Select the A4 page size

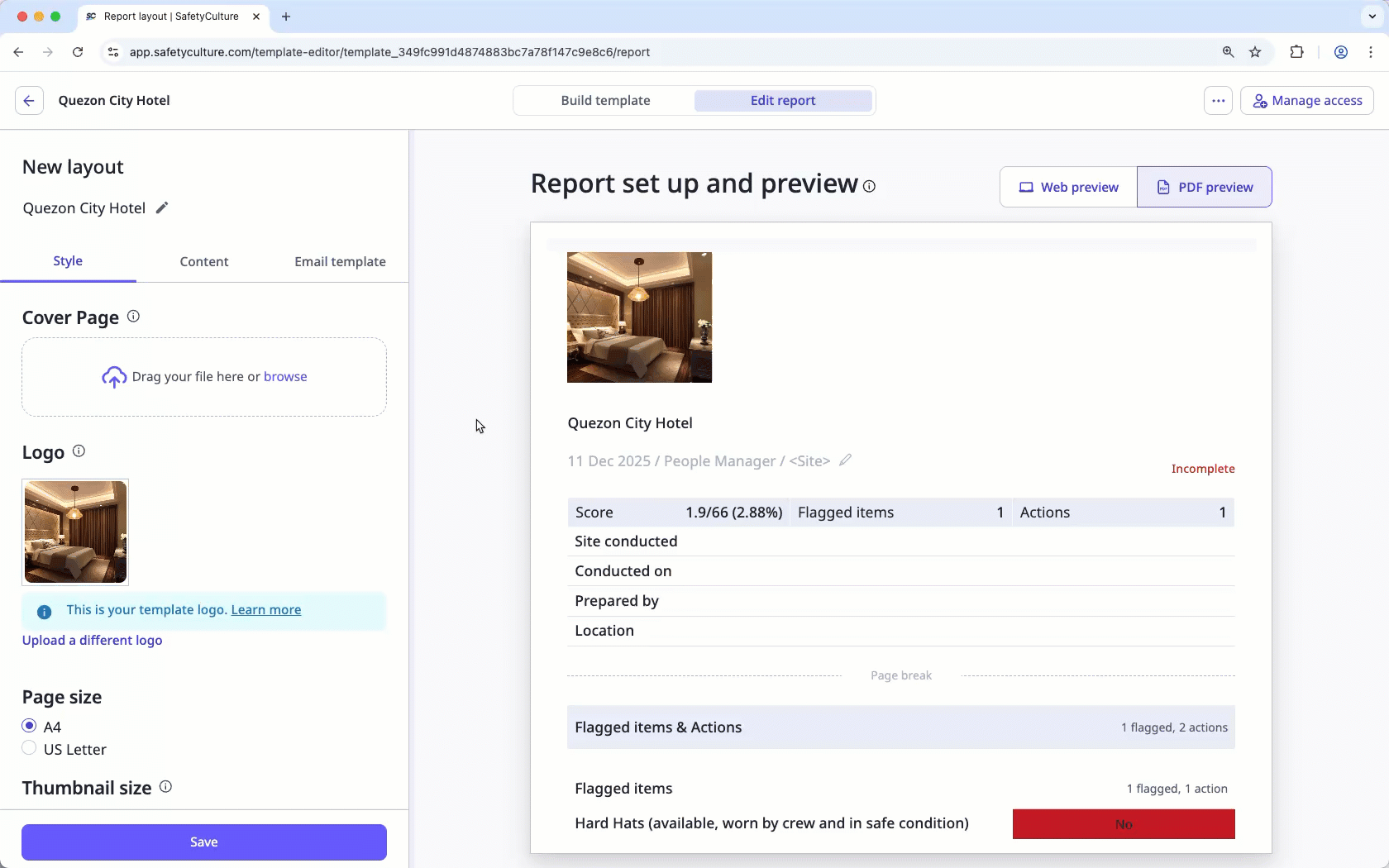pos(30,726)
